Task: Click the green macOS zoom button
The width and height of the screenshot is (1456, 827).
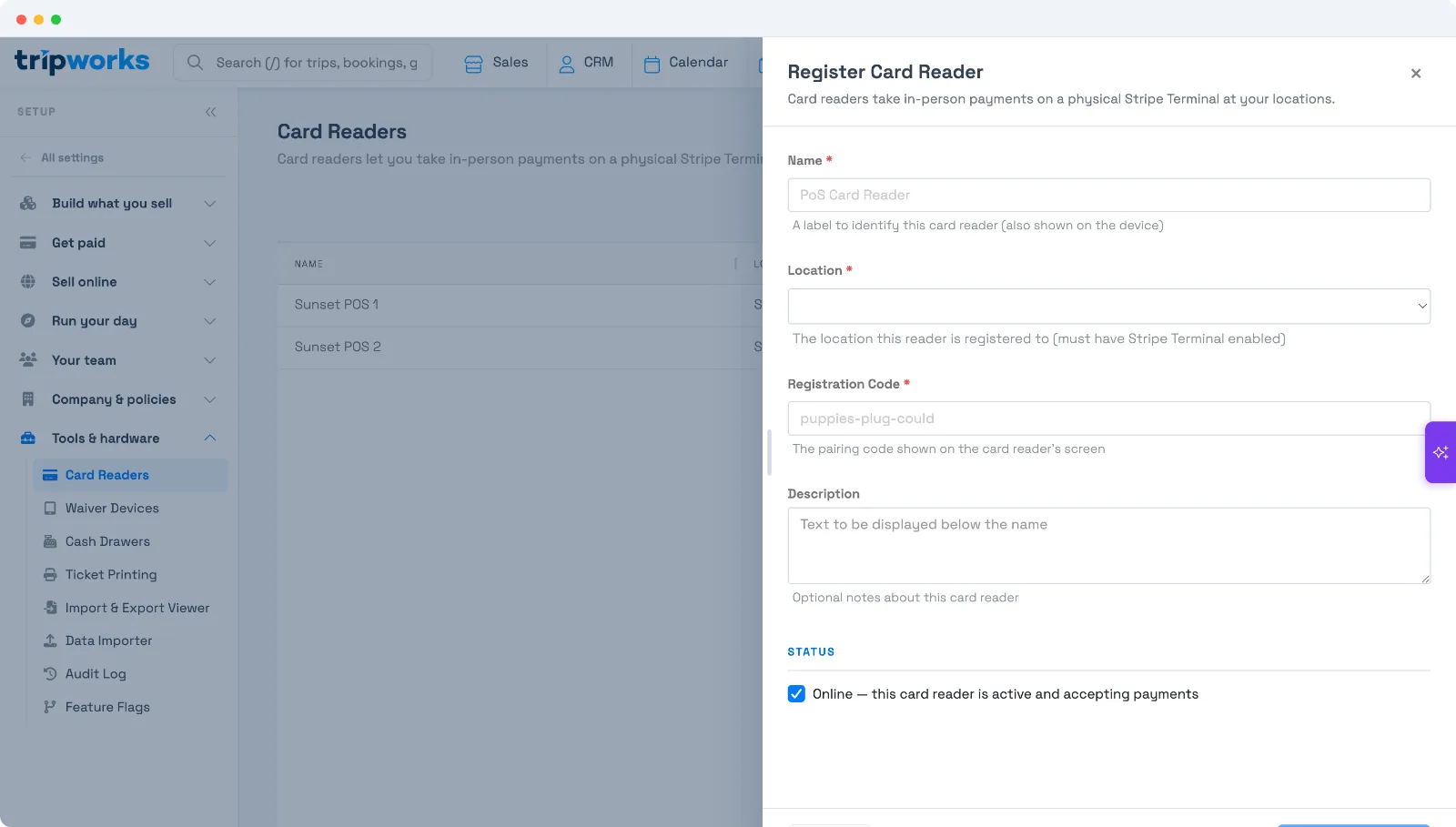Action: tap(56, 19)
